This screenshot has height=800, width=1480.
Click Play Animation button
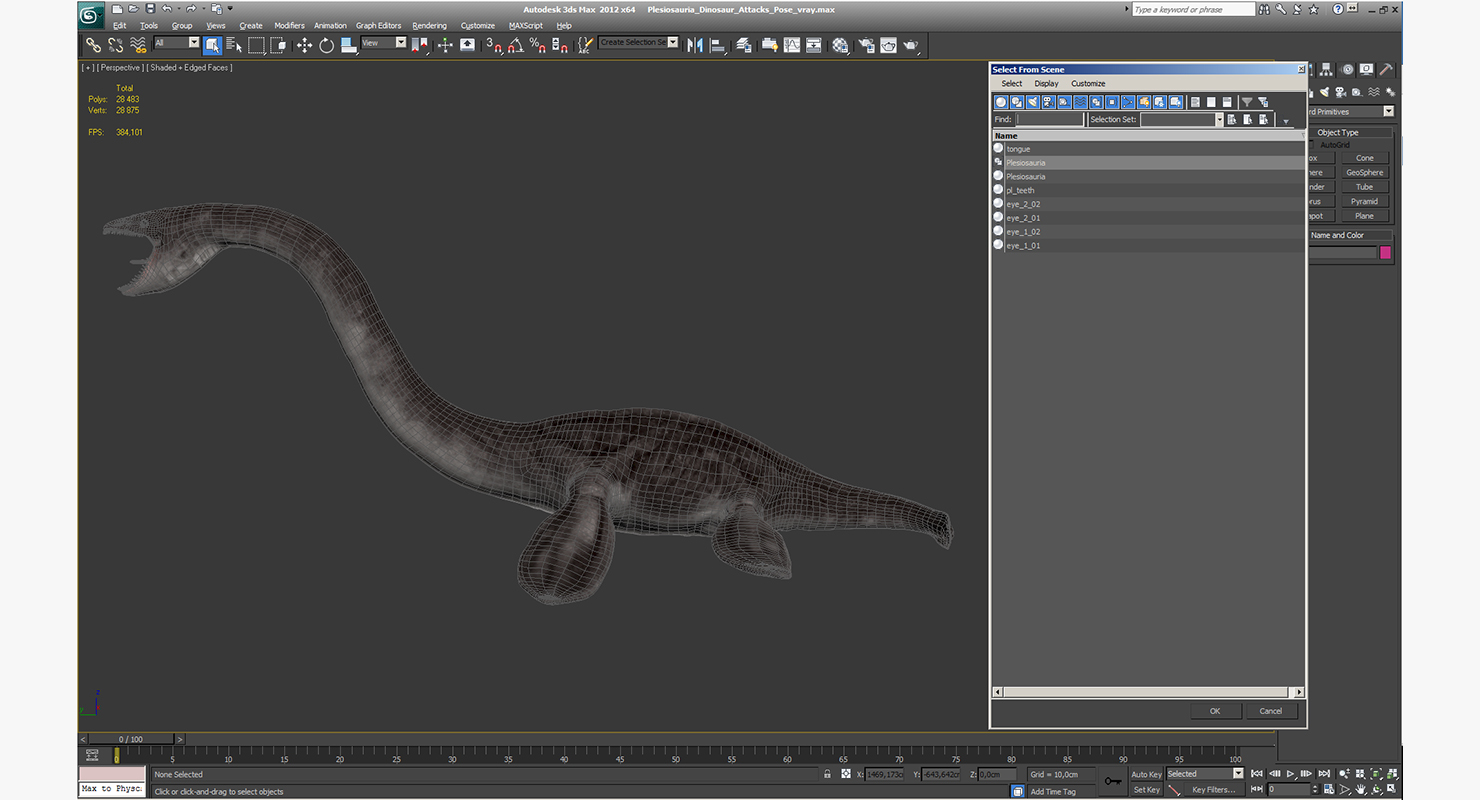click(1291, 774)
